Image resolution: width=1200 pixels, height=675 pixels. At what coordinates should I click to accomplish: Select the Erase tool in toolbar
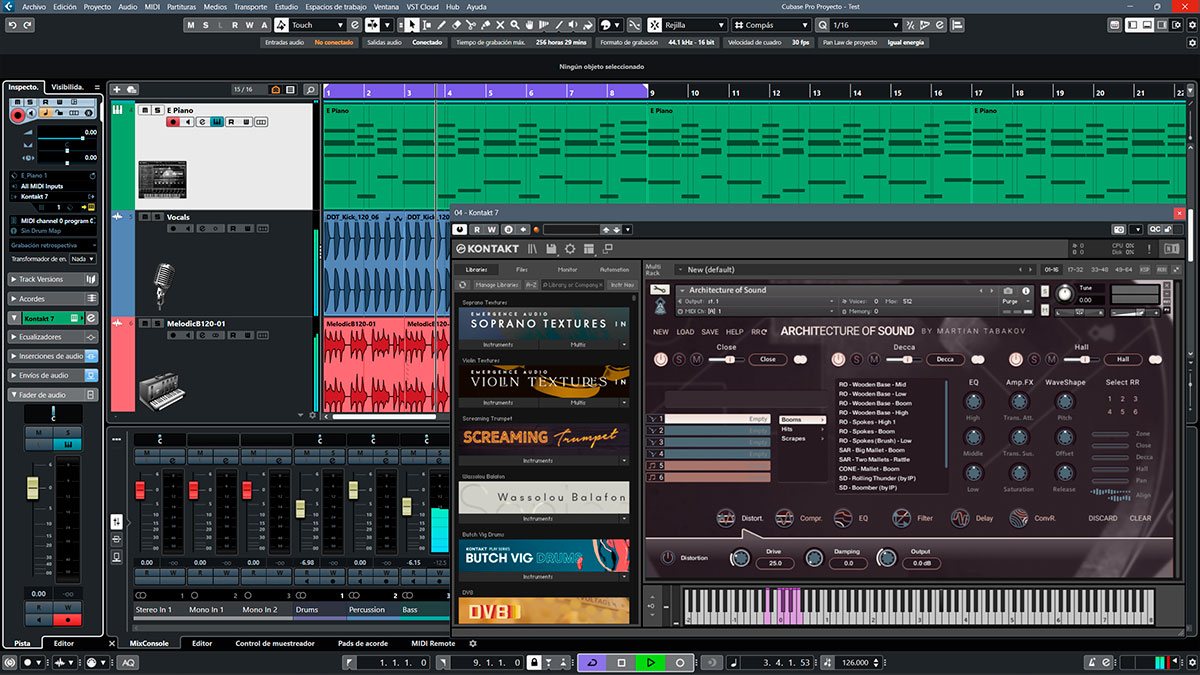point(456,25)
